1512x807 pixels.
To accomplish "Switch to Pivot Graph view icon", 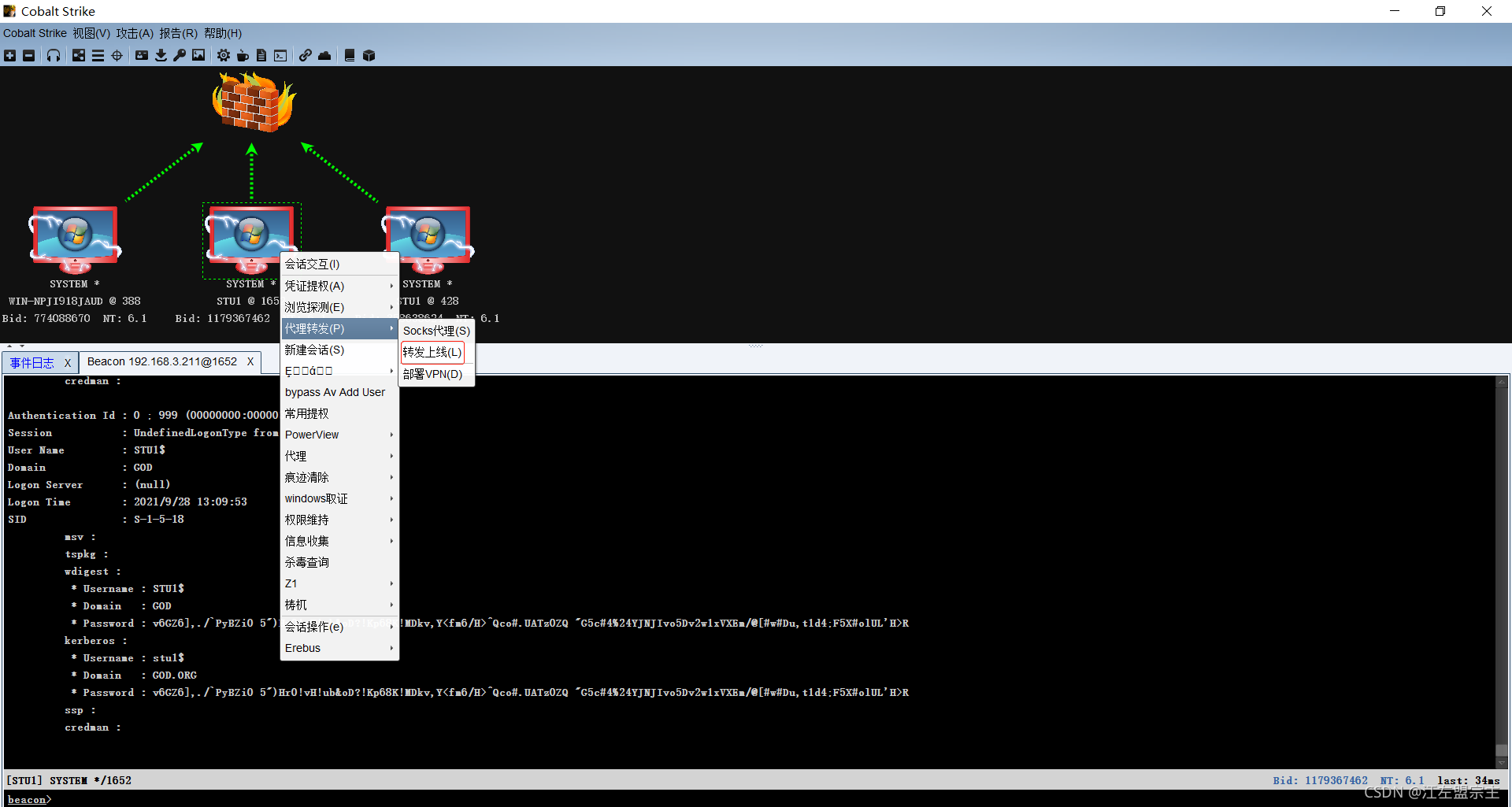I will pos(79,55).
